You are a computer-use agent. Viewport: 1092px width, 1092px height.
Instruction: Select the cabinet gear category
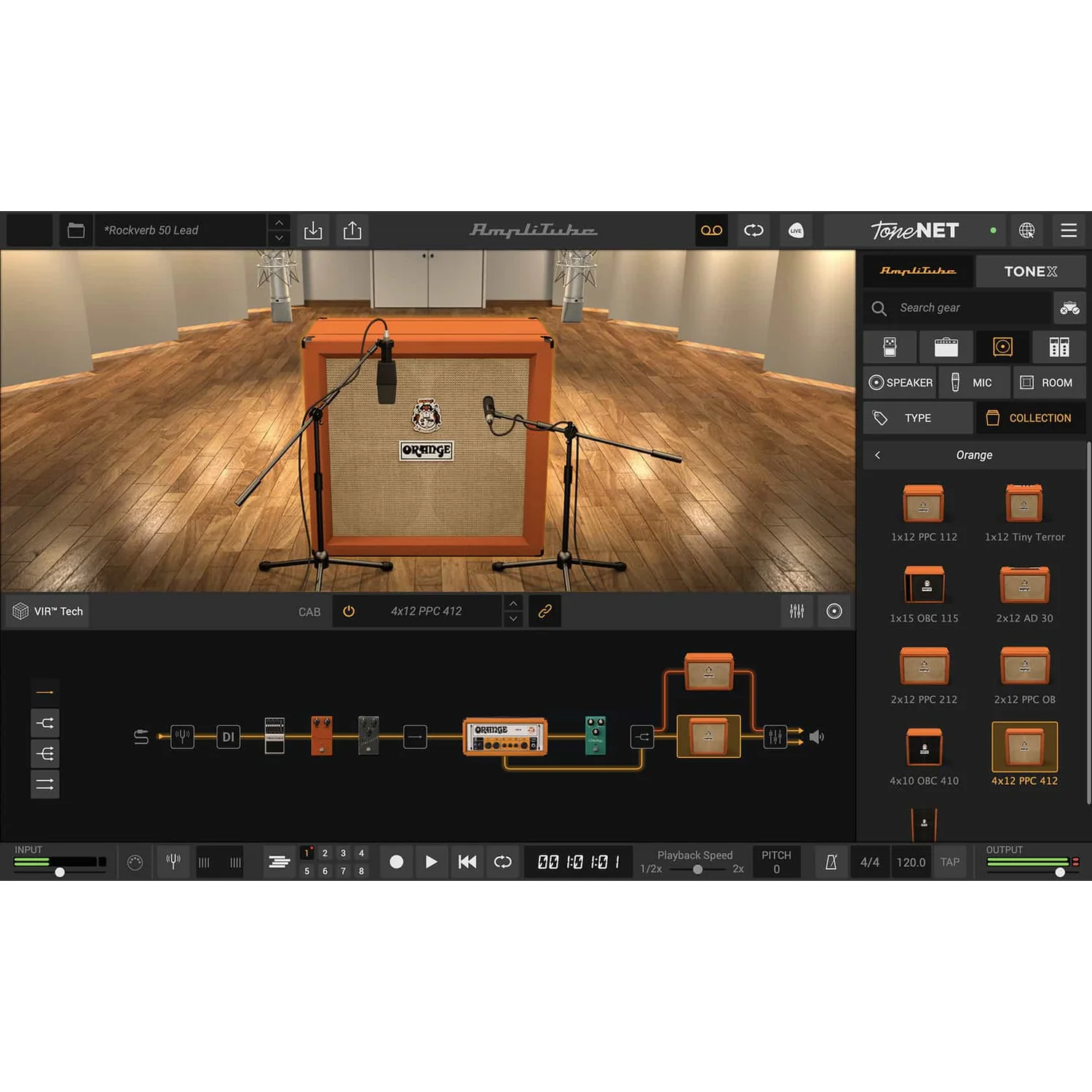pyautogui.click(x=1002, y=347)
